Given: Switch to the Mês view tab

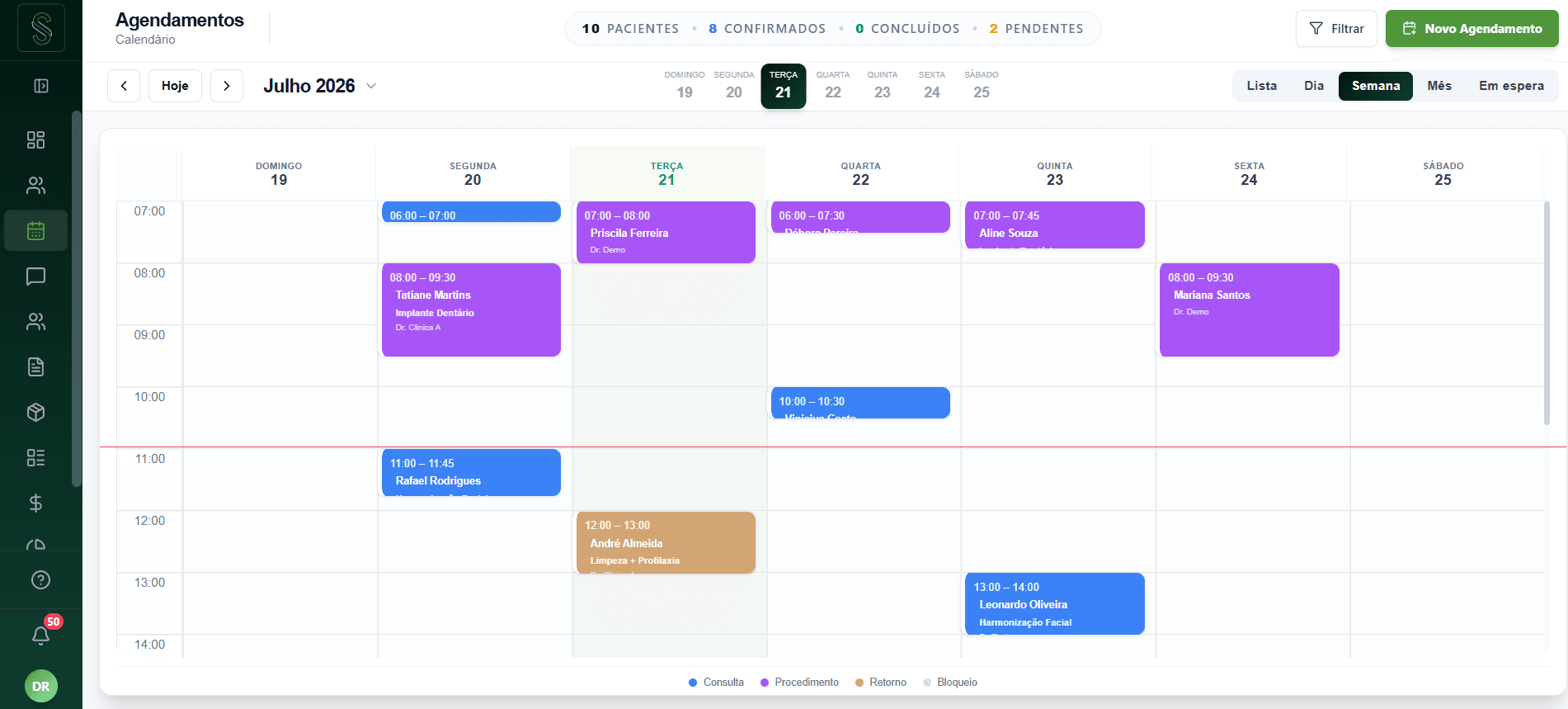Looking at the screenshot, I should click(1439, 86).
